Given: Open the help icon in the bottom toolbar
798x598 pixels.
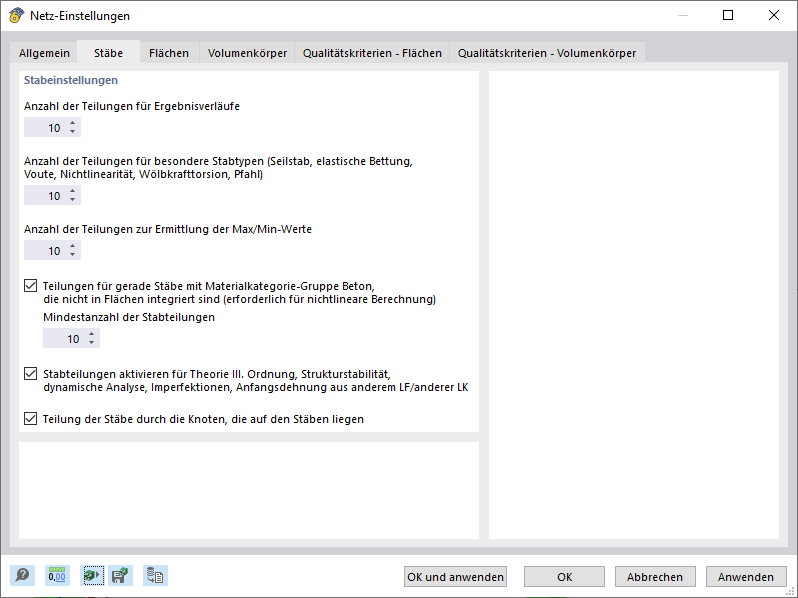Looking at the screenshot, I should (x=22, y=576).
